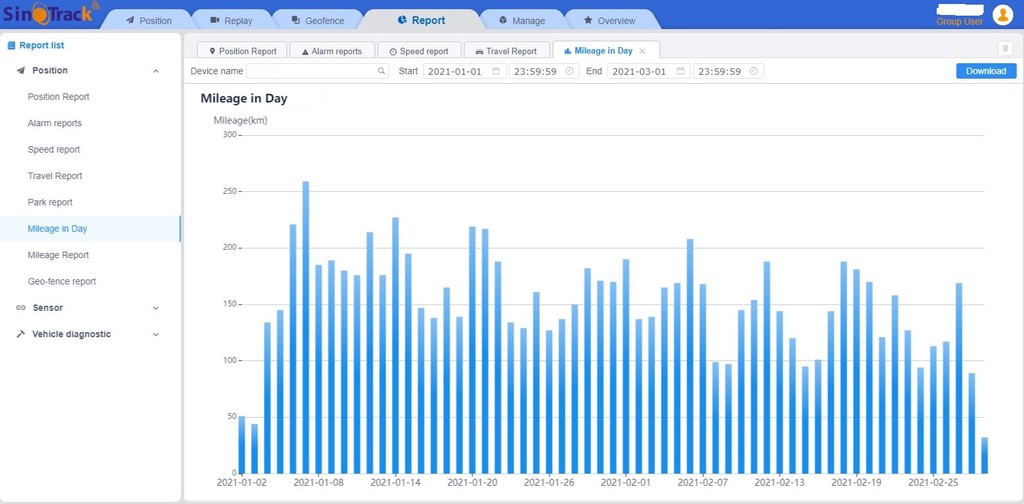The image size is (1024, 504).
Task: Expand the Vehicle diagnostic section
Action: coord(155,334)
